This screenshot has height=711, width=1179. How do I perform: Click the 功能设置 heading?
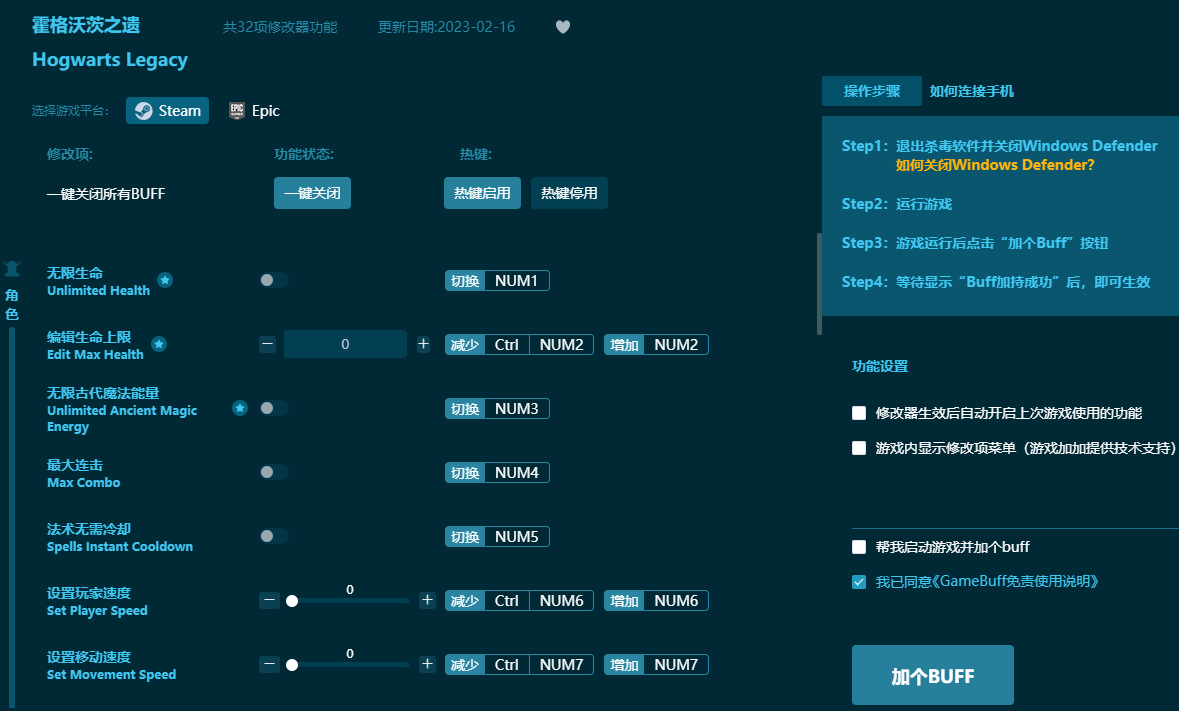(x=880, y=366)
